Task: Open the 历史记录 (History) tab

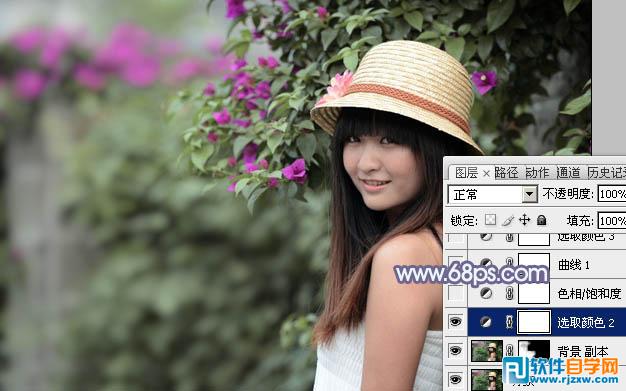Action: click(x=606, y=173)
